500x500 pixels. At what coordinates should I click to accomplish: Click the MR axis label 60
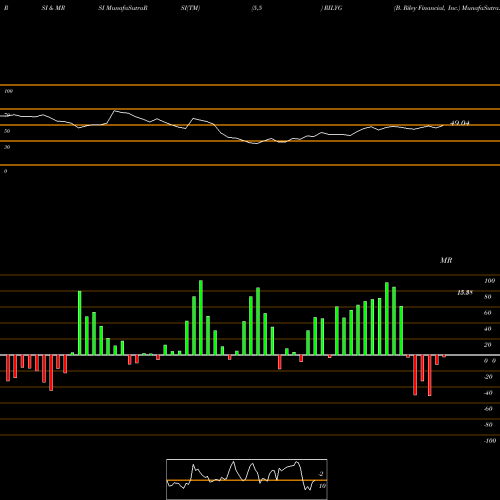coord(488,313)
